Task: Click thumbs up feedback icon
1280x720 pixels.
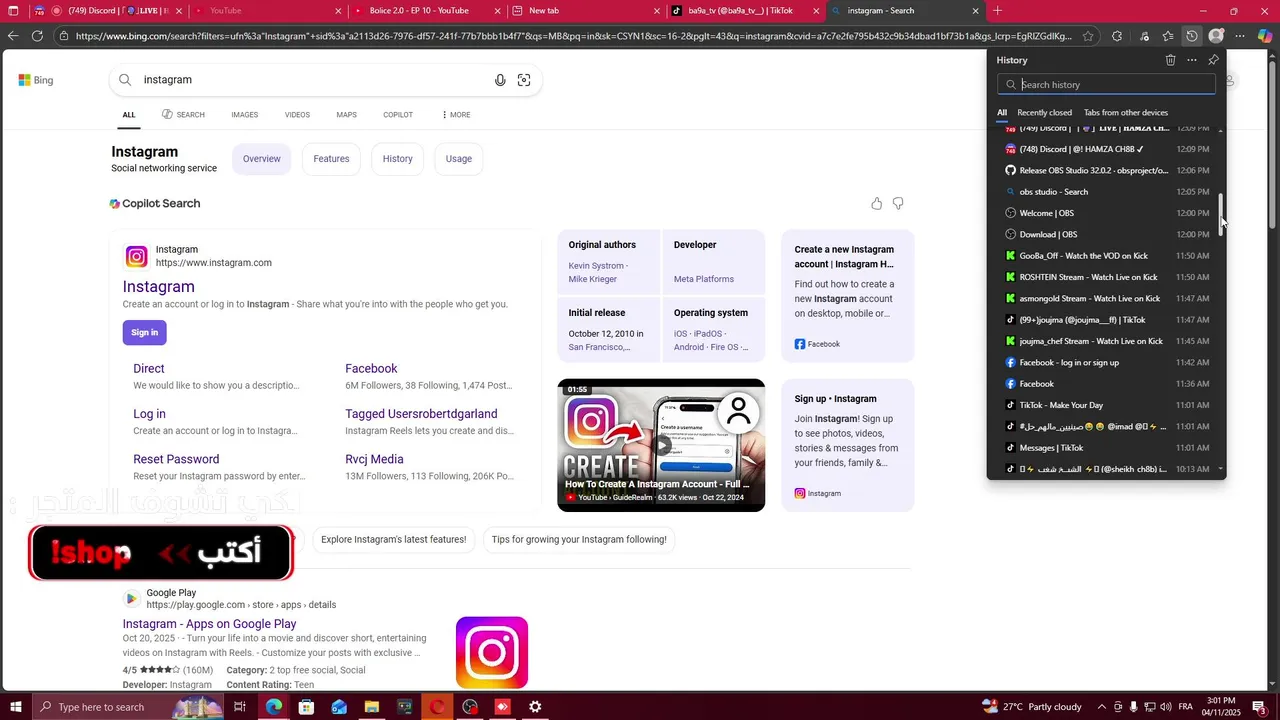Action: [877, 204]
